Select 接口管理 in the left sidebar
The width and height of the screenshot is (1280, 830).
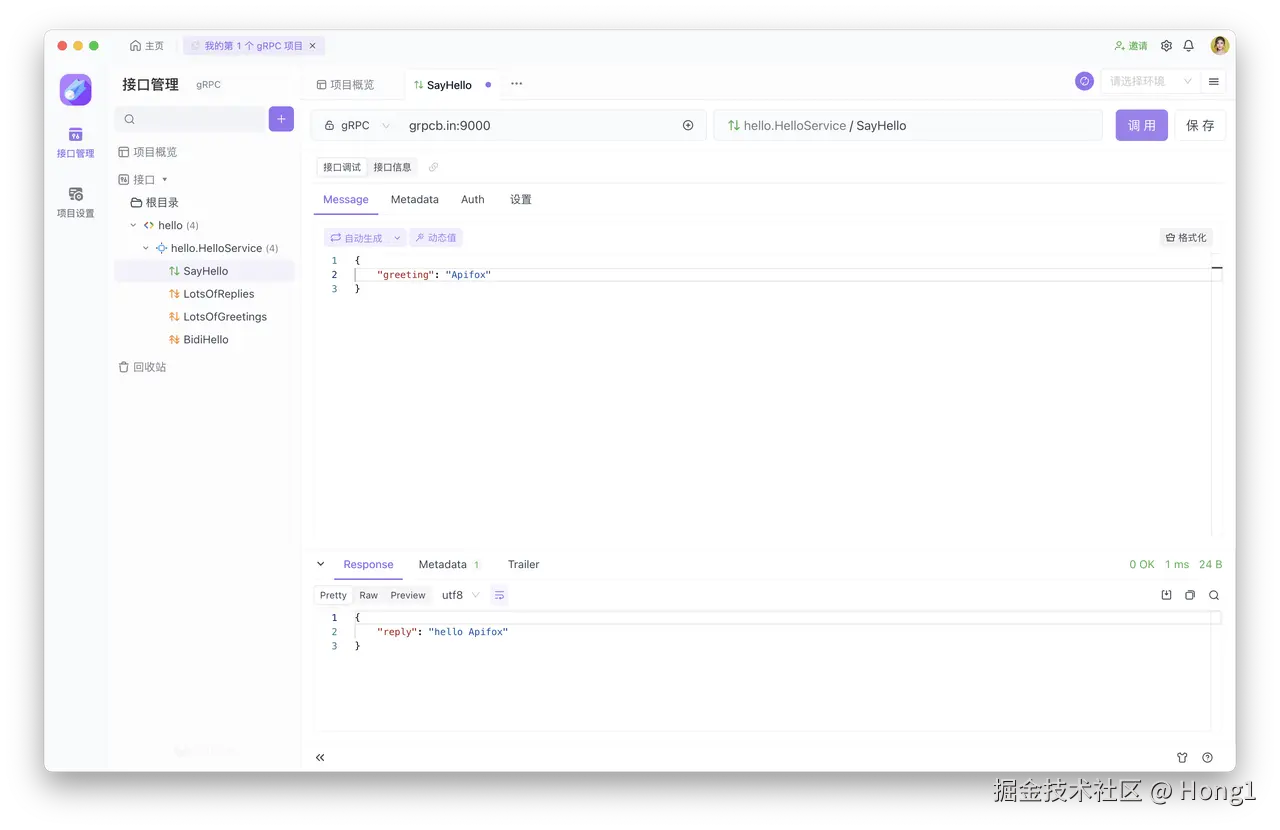click(75, 143)
